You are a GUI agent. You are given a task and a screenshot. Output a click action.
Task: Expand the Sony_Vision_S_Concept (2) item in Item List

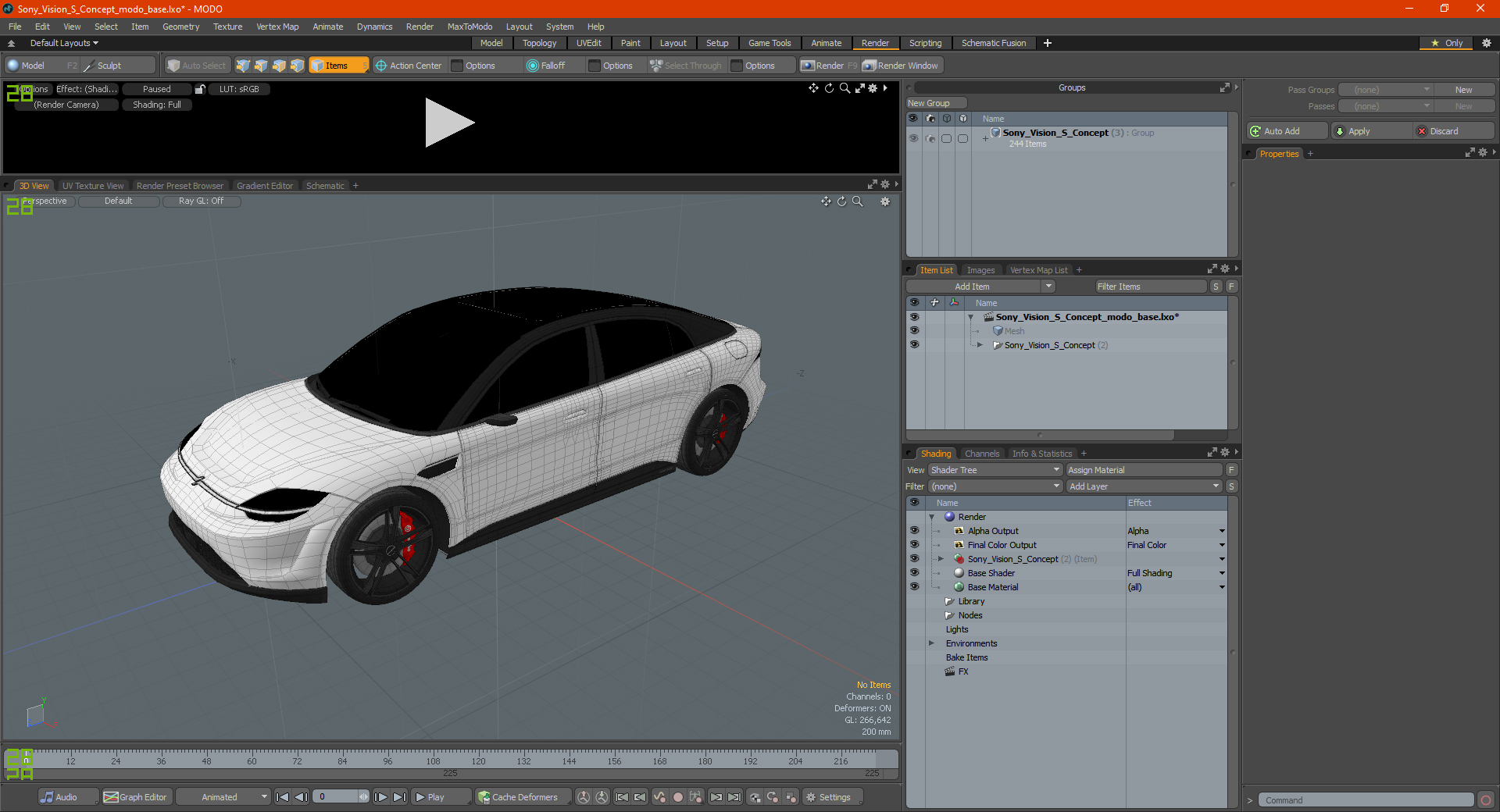[x=980, y=345]
